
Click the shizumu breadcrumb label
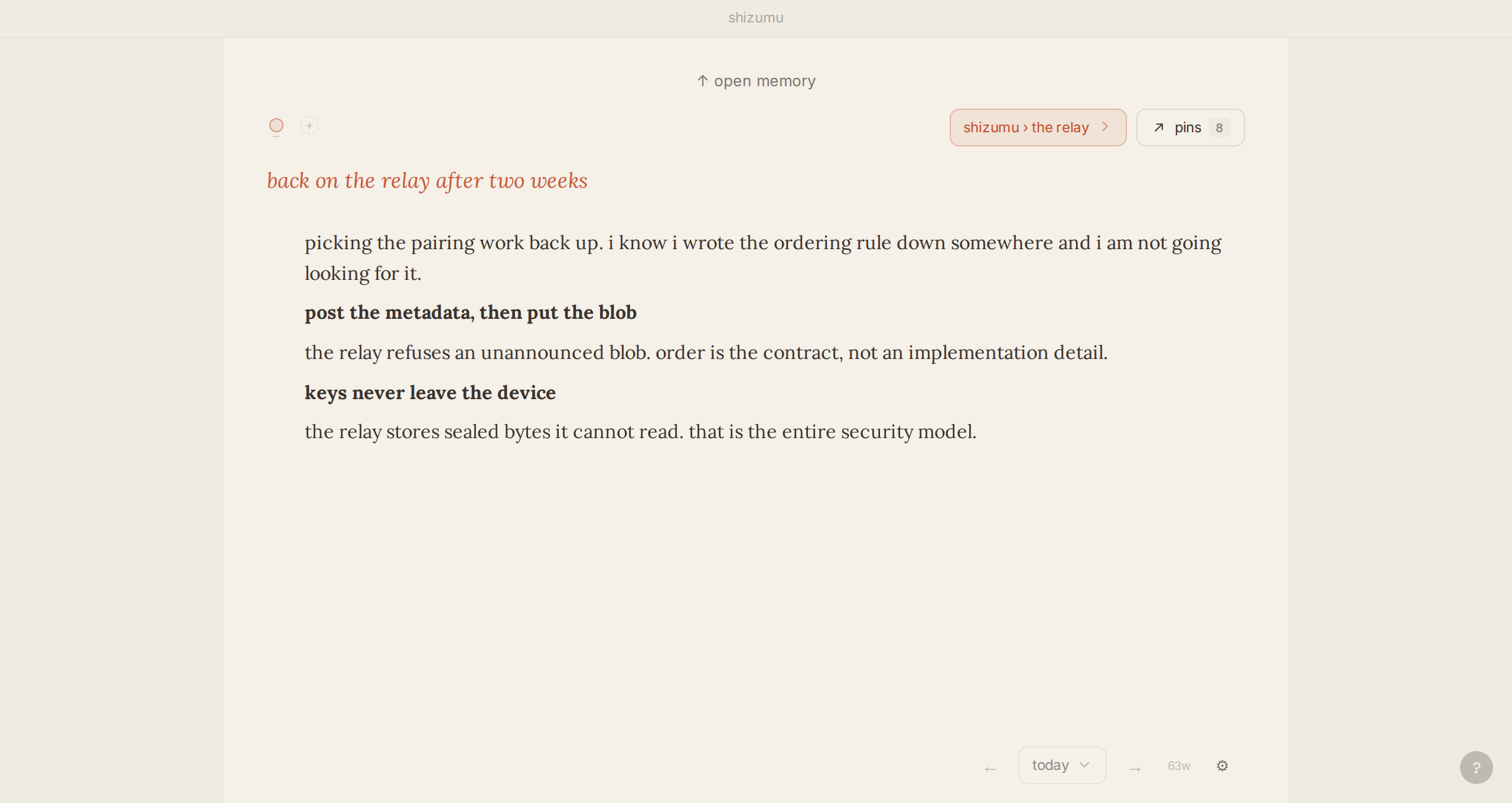991,128
